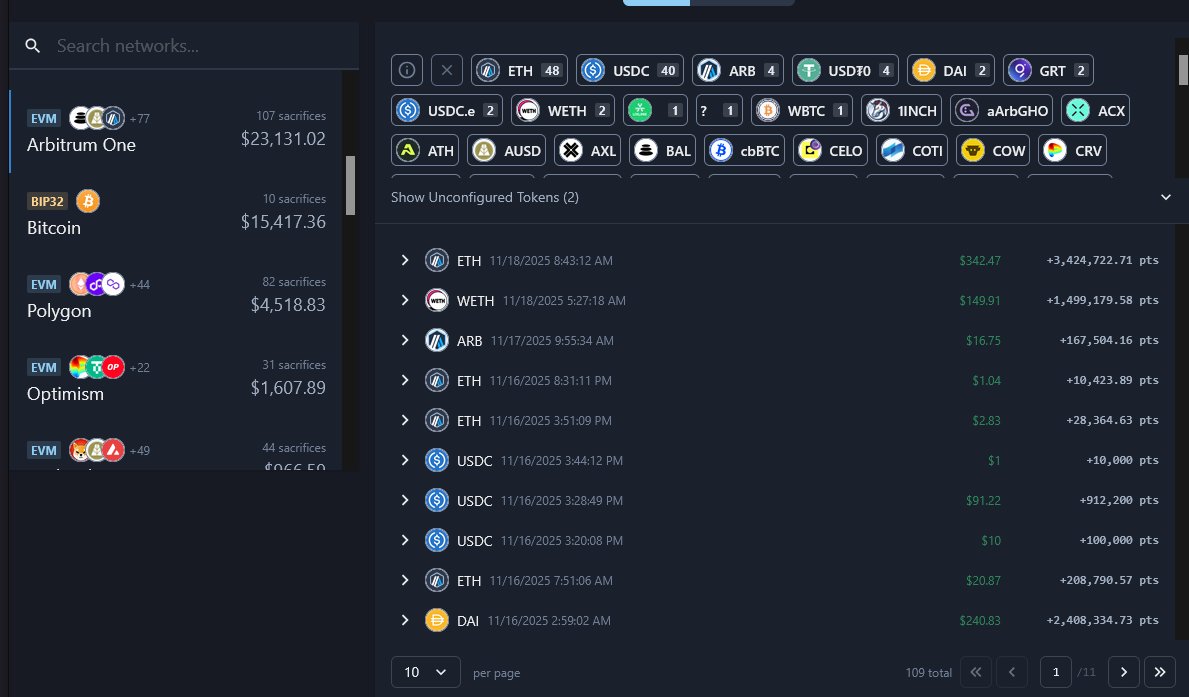This screenshot has height=697, width=1189.
Task: Toggle the ARB 4 token filter chip
Action: pyautogui.click(x=737, y=71)
